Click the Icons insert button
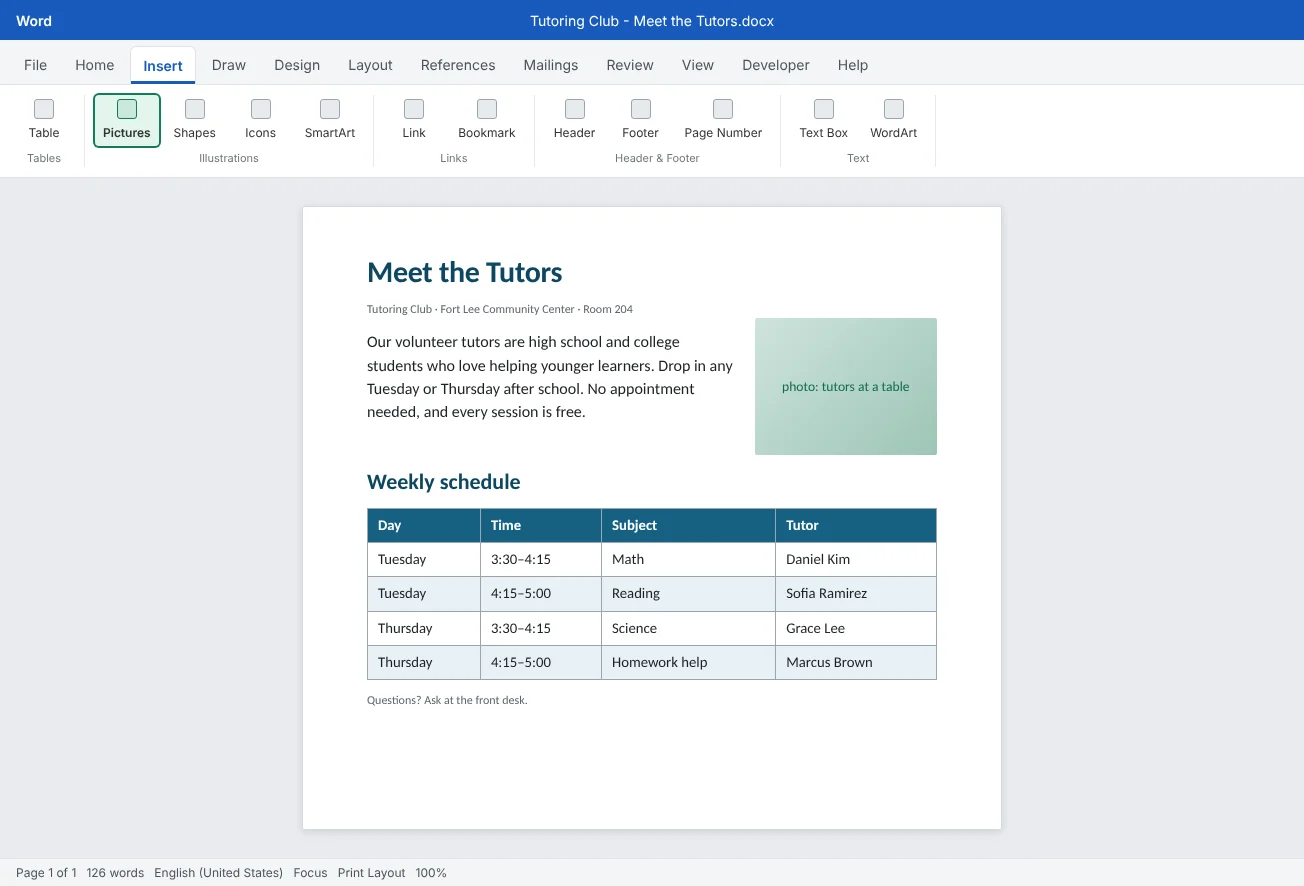Screen dimensions: 1304x886 [260, 120]
